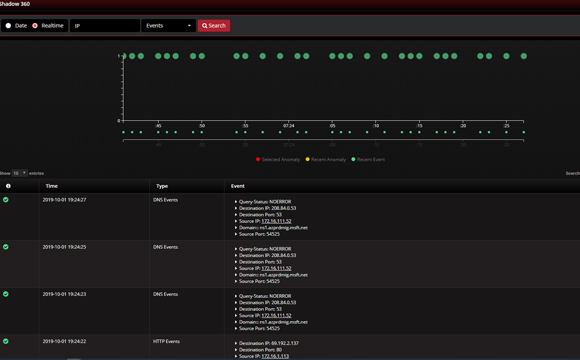Open Source IP link in 19:24:25 row
The height and width of the screenshot is (360, 580).
pyautogui.click(x=276, y=268)
